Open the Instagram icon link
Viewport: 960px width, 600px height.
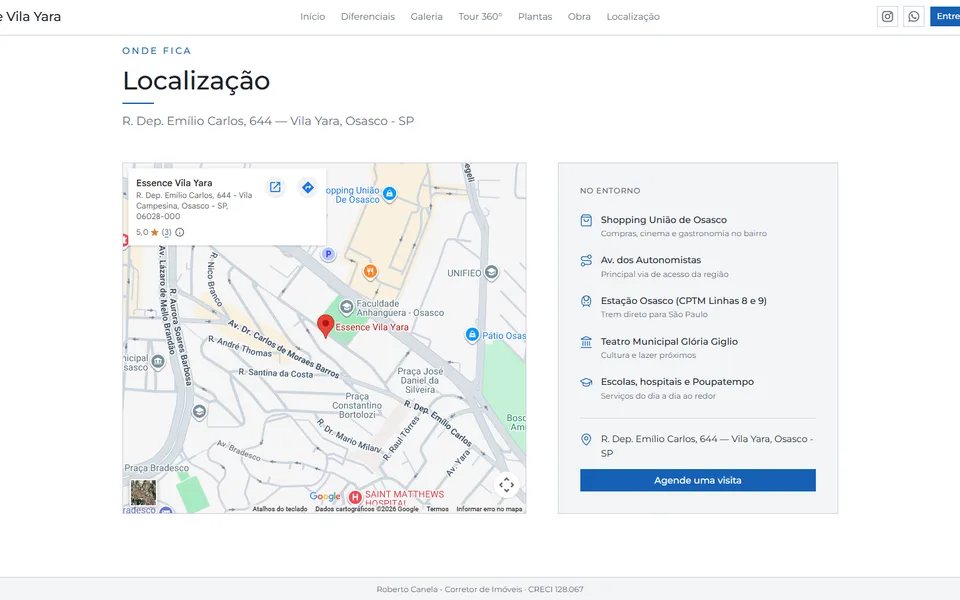tap(887, 17)
